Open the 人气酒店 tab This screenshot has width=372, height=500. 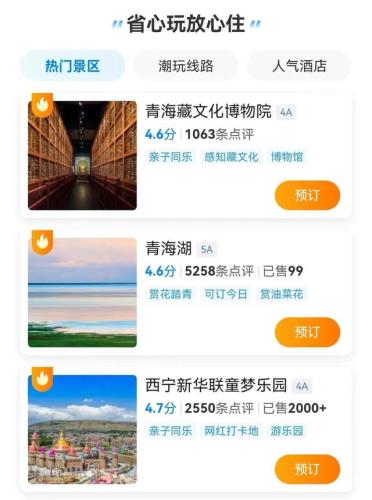[x=299, y=66]
